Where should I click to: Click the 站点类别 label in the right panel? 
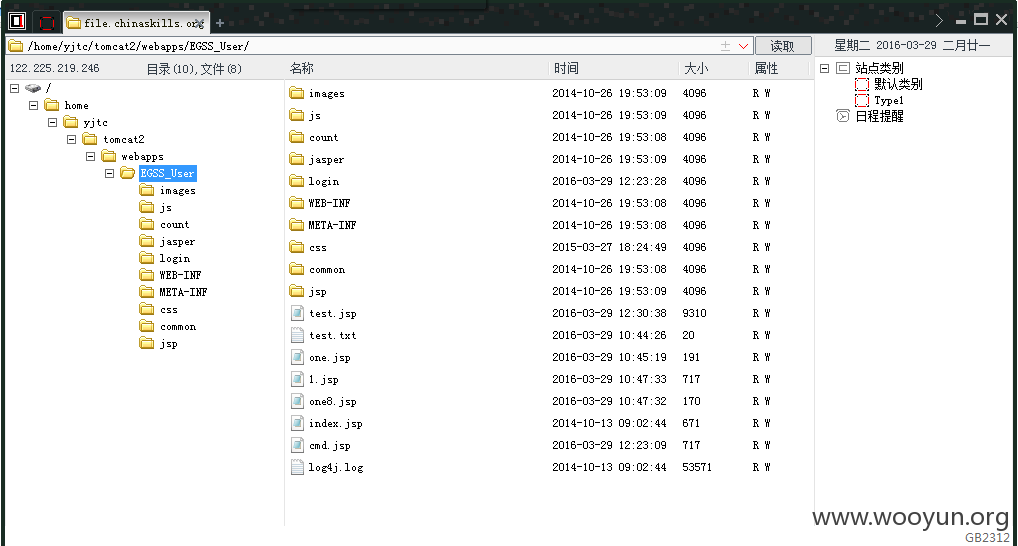click(x=879, y=68)
